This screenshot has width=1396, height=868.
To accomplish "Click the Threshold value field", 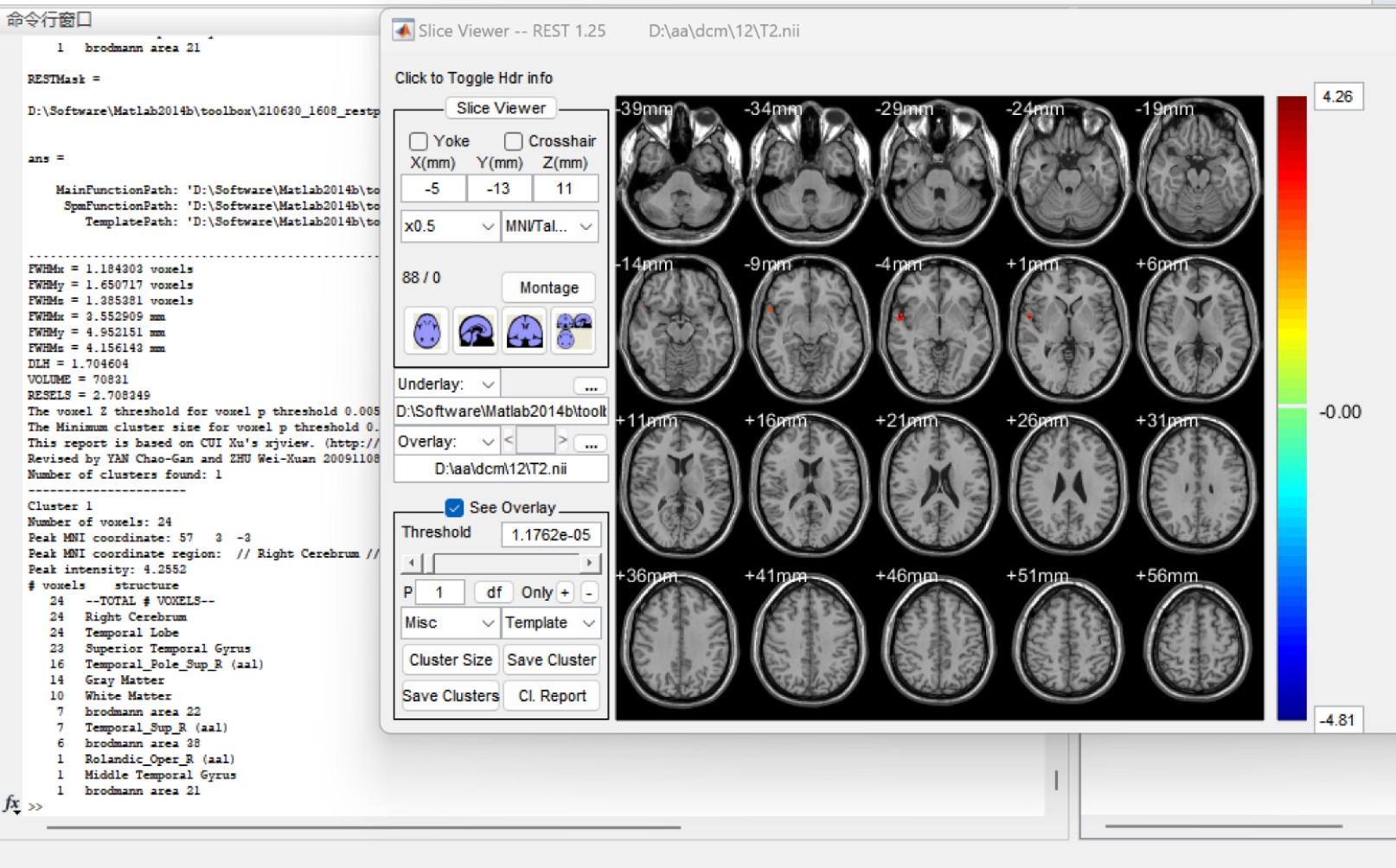I will [551, 535].
